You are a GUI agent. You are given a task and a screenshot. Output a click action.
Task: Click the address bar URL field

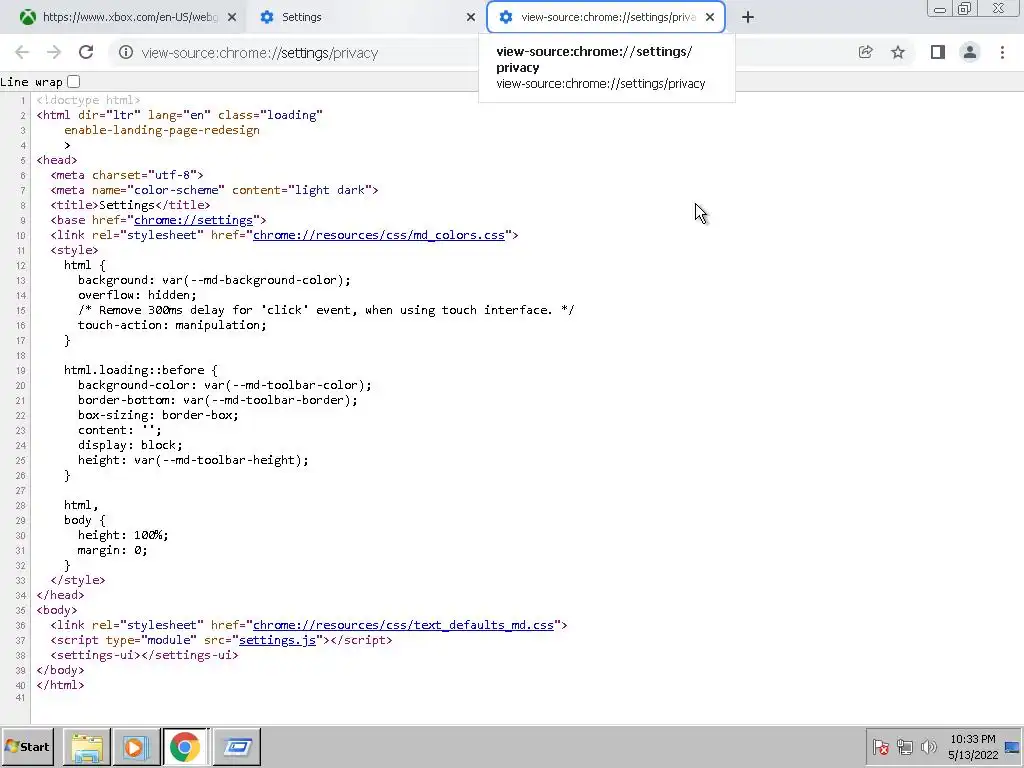[x=483, y=52]
